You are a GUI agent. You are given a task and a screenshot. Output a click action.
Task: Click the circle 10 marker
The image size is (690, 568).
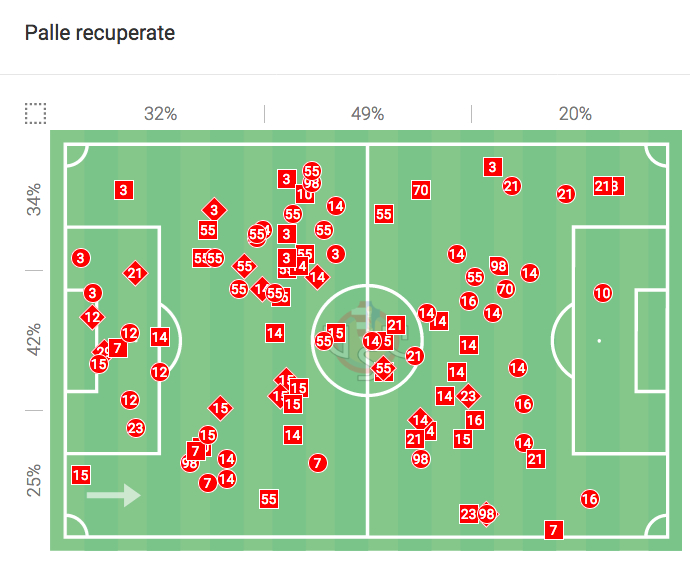coord(602,293)
